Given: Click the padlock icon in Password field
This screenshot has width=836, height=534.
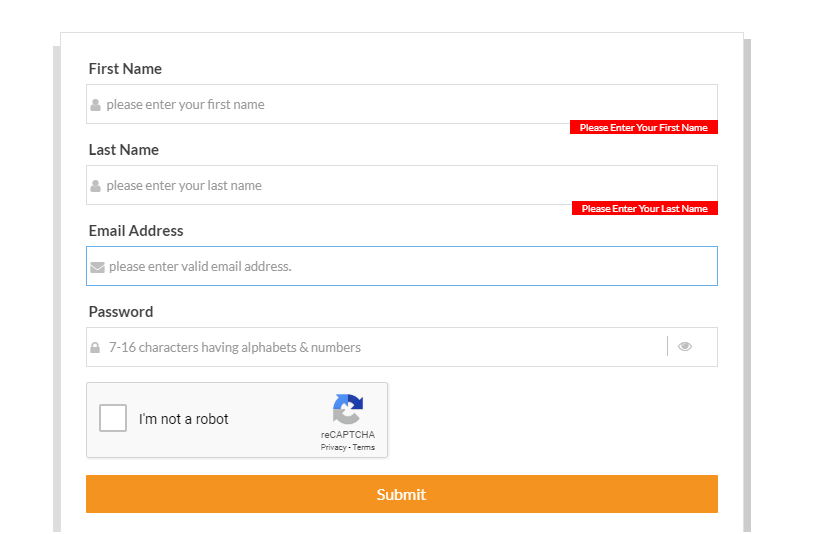Looking at the screenshot, I should (x=95, y=348).
